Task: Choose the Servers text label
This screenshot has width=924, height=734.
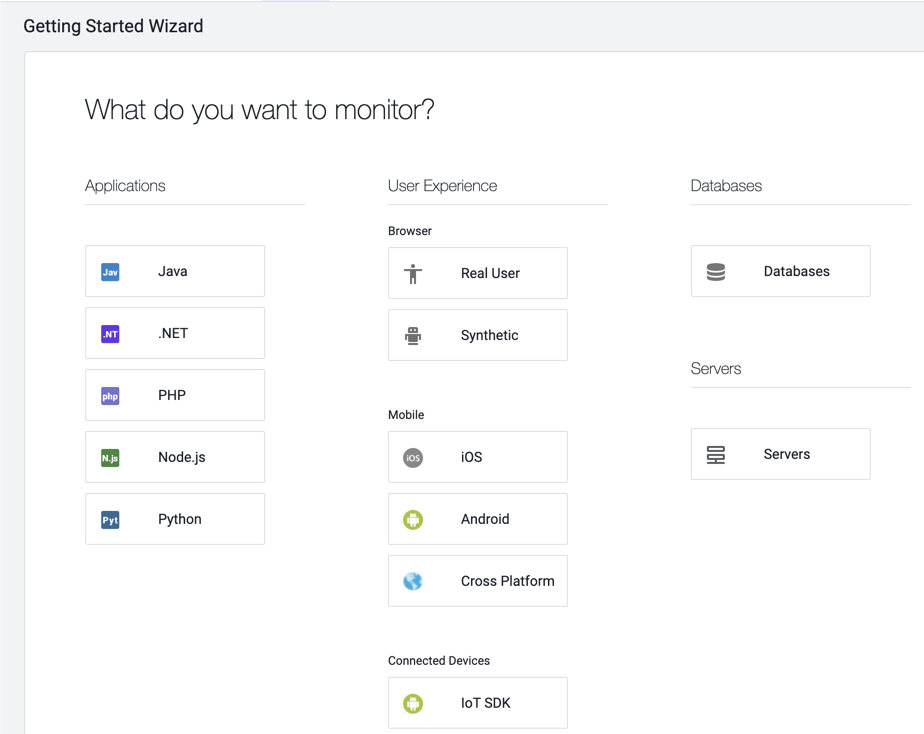Action: click(x=787, y=455)
